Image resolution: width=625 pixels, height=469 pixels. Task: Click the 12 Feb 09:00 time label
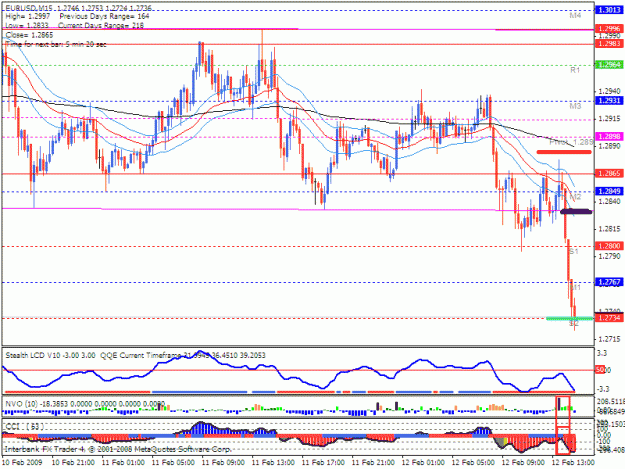pos(523,463)
